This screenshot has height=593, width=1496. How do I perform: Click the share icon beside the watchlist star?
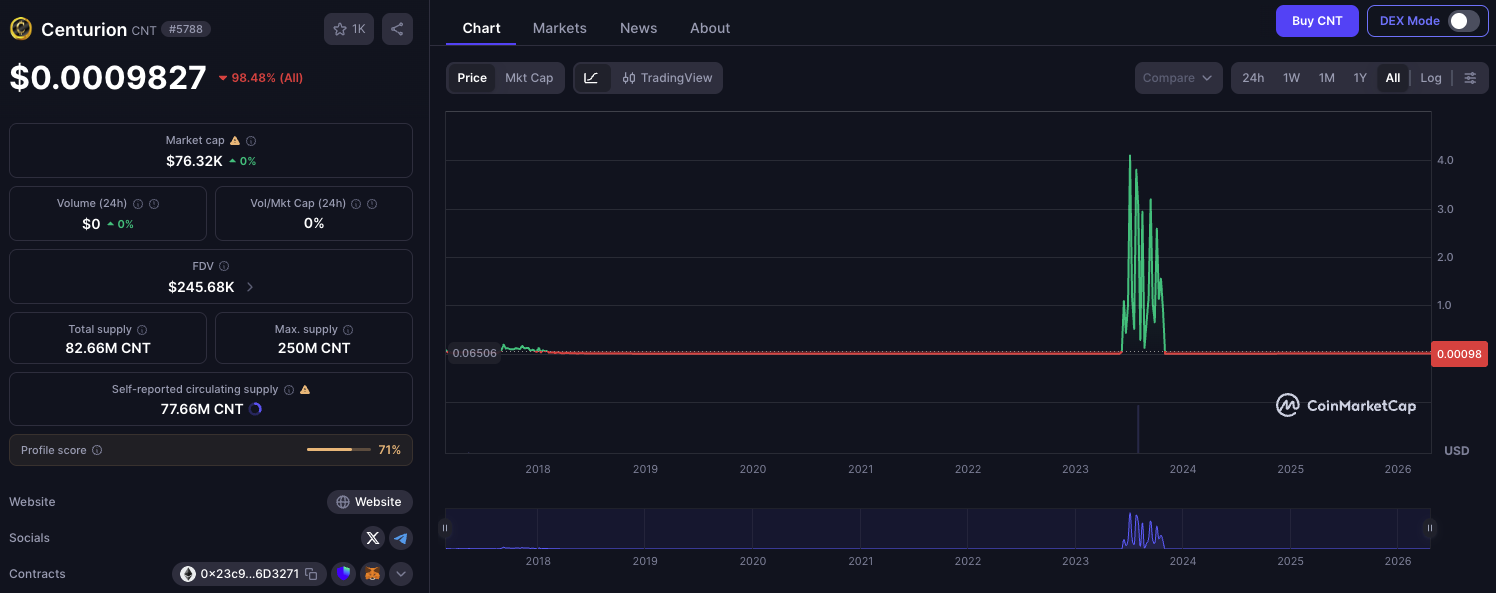397,29
